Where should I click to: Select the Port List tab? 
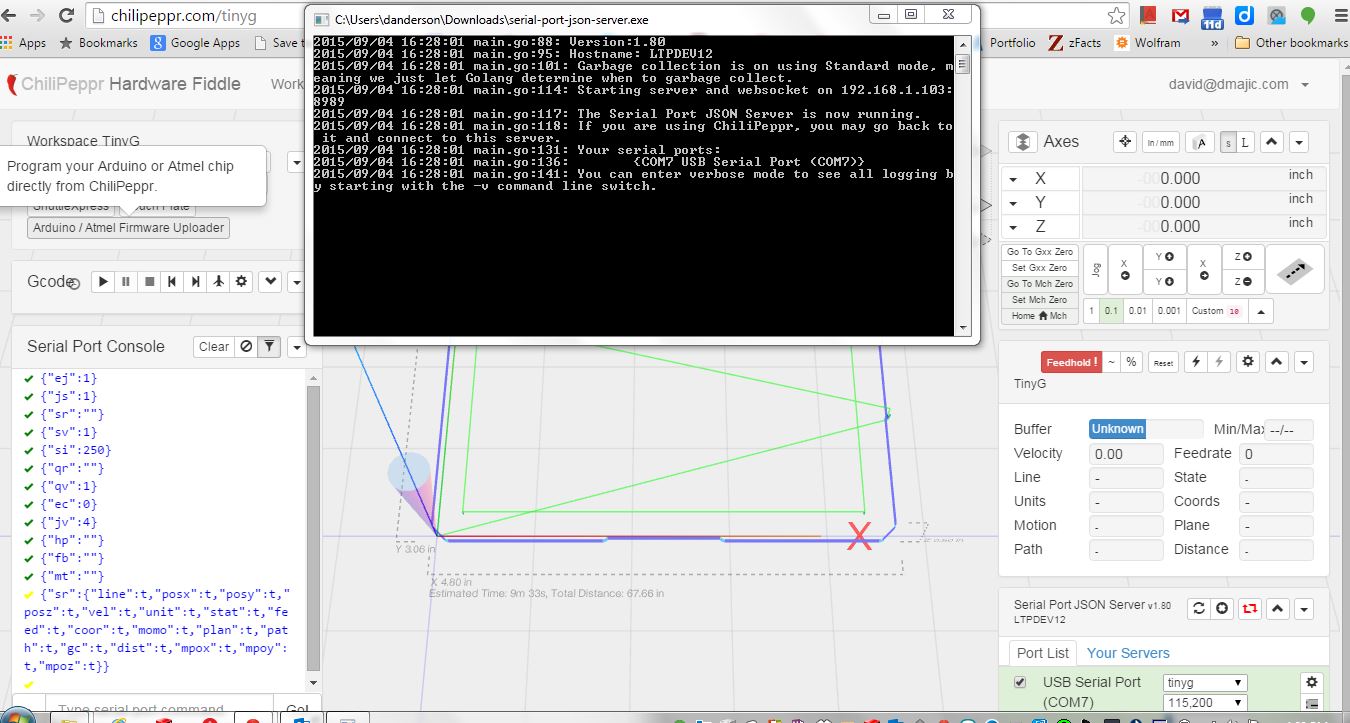pyautogui.click(x=1042, y=653)
